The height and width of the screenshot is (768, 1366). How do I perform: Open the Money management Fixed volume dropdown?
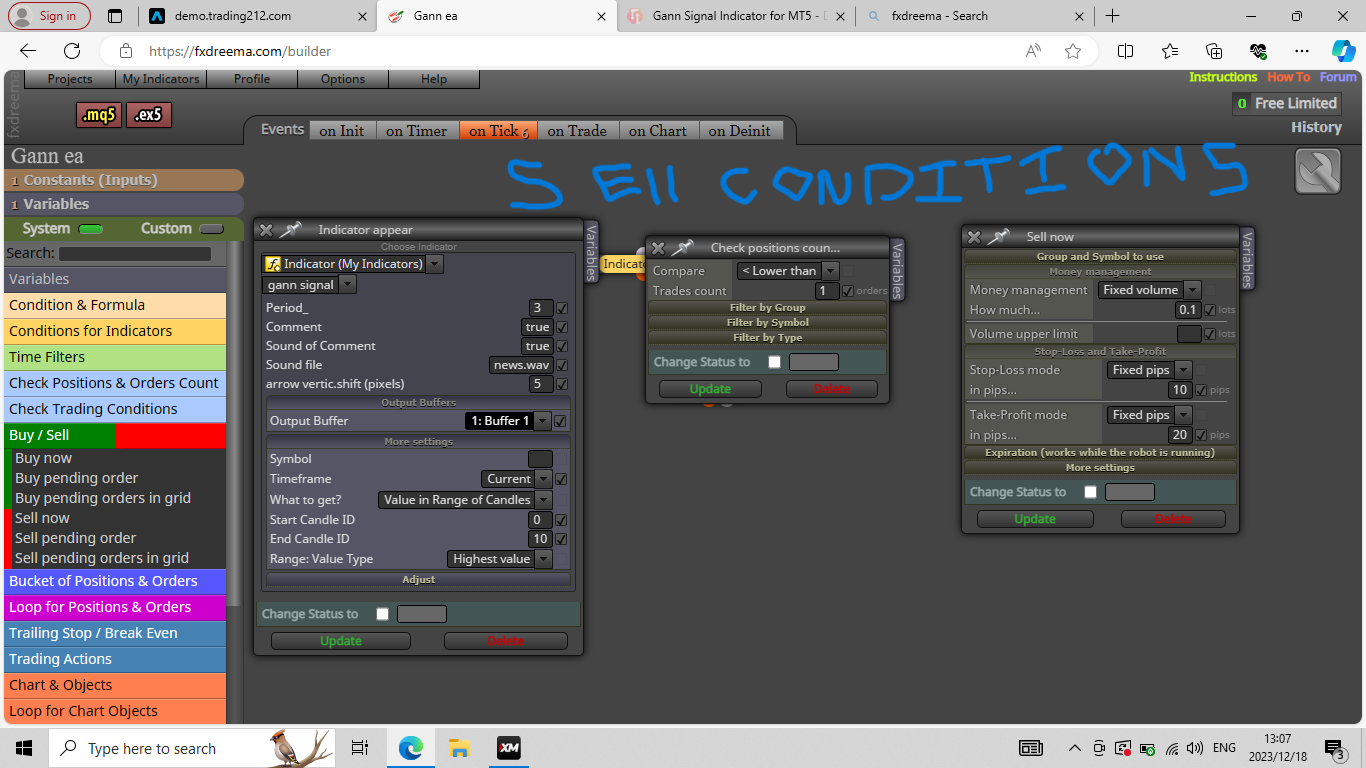point(1192,290)
